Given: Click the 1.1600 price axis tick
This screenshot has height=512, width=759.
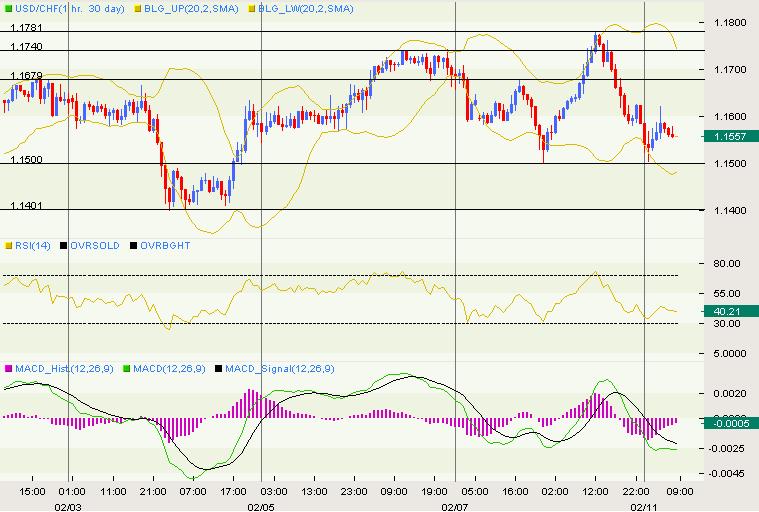Looking at the screenshot, I should point(730,117).
